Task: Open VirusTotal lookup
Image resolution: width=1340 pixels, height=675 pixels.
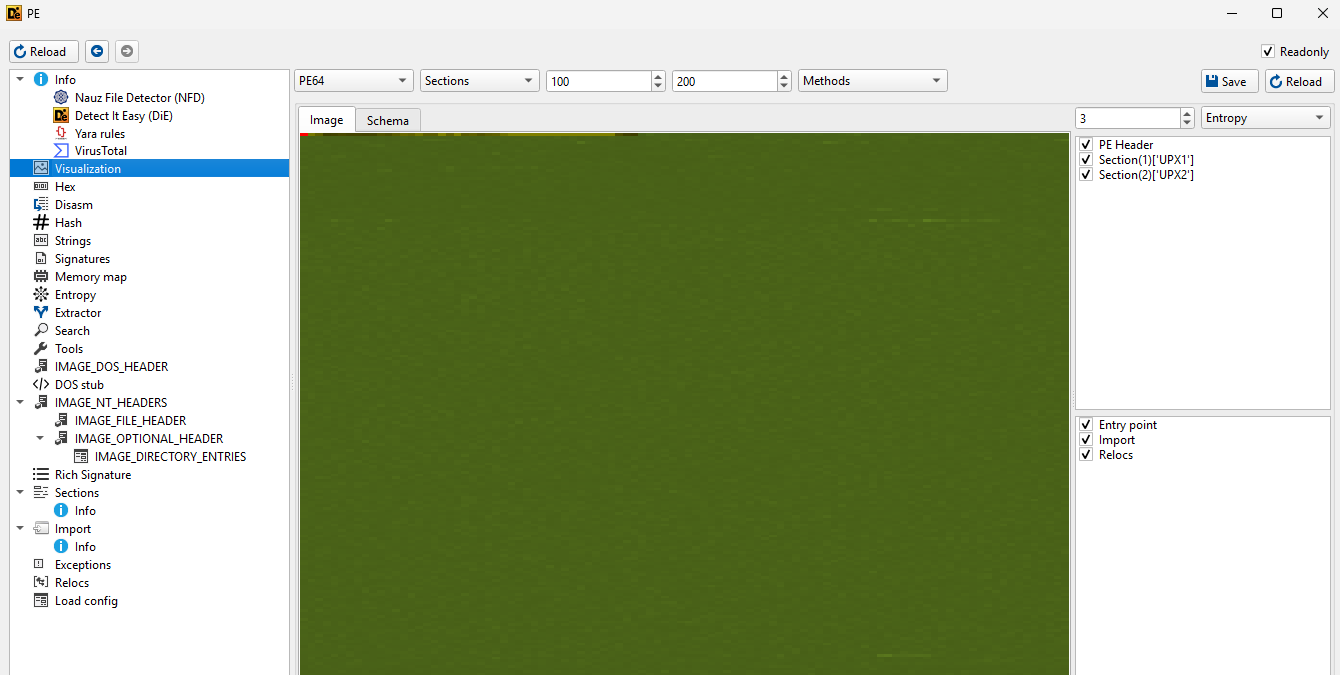Action: pos(100,151)
